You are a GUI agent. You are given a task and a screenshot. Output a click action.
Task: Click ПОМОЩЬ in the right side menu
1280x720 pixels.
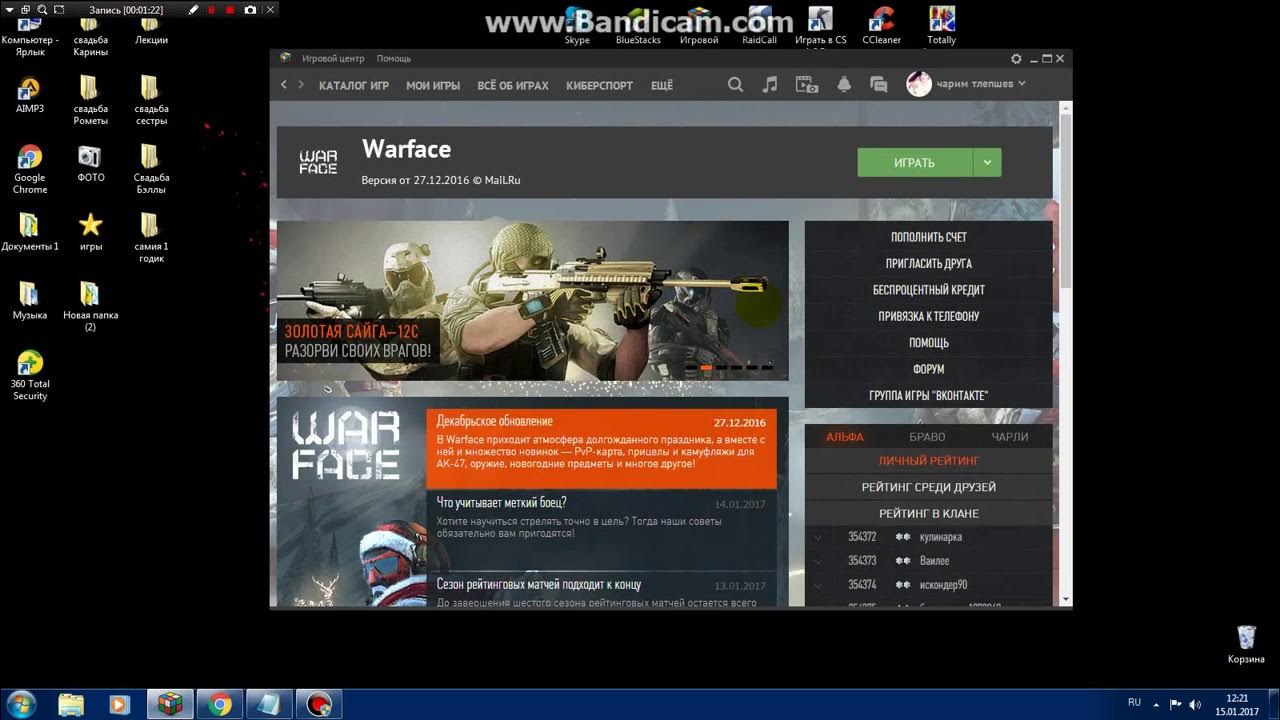point(929,343)
